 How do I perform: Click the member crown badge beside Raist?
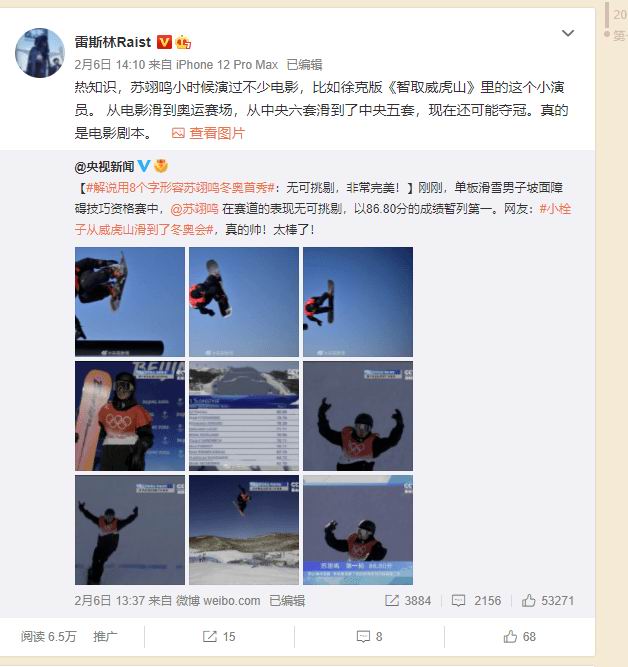(183, 42)
